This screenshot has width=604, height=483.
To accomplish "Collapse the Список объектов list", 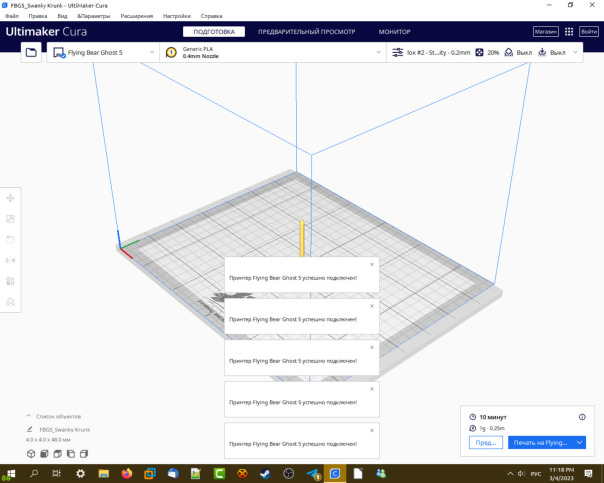I will click(29, 416).
